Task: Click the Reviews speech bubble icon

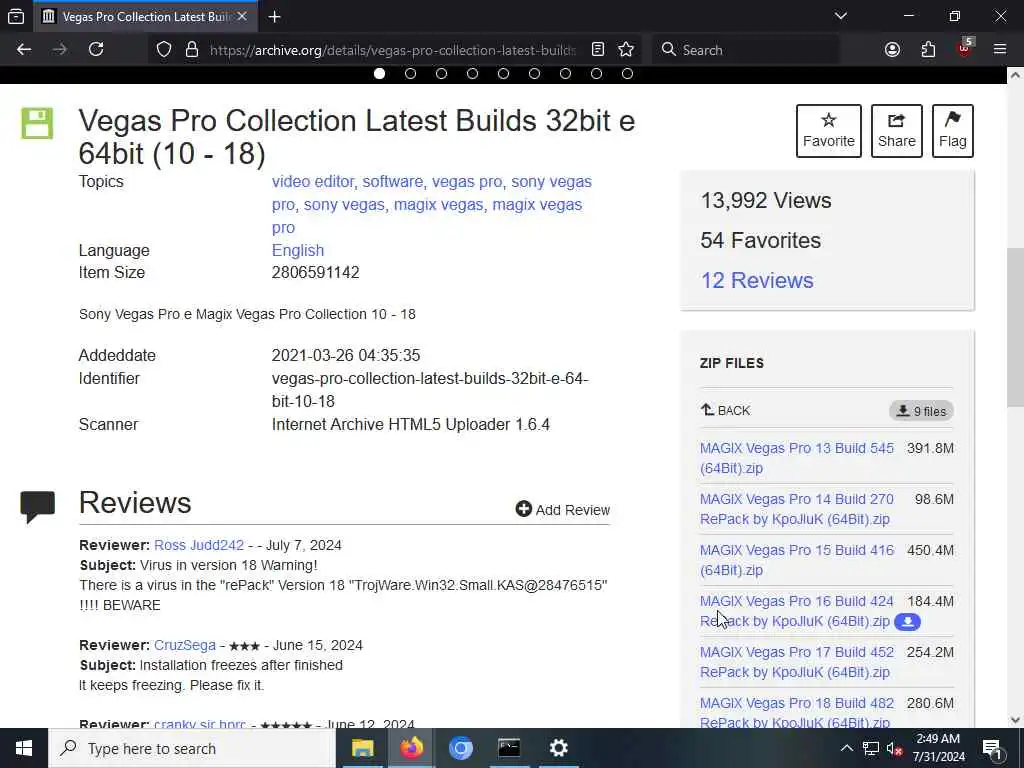Action: [x=37, y=506]
